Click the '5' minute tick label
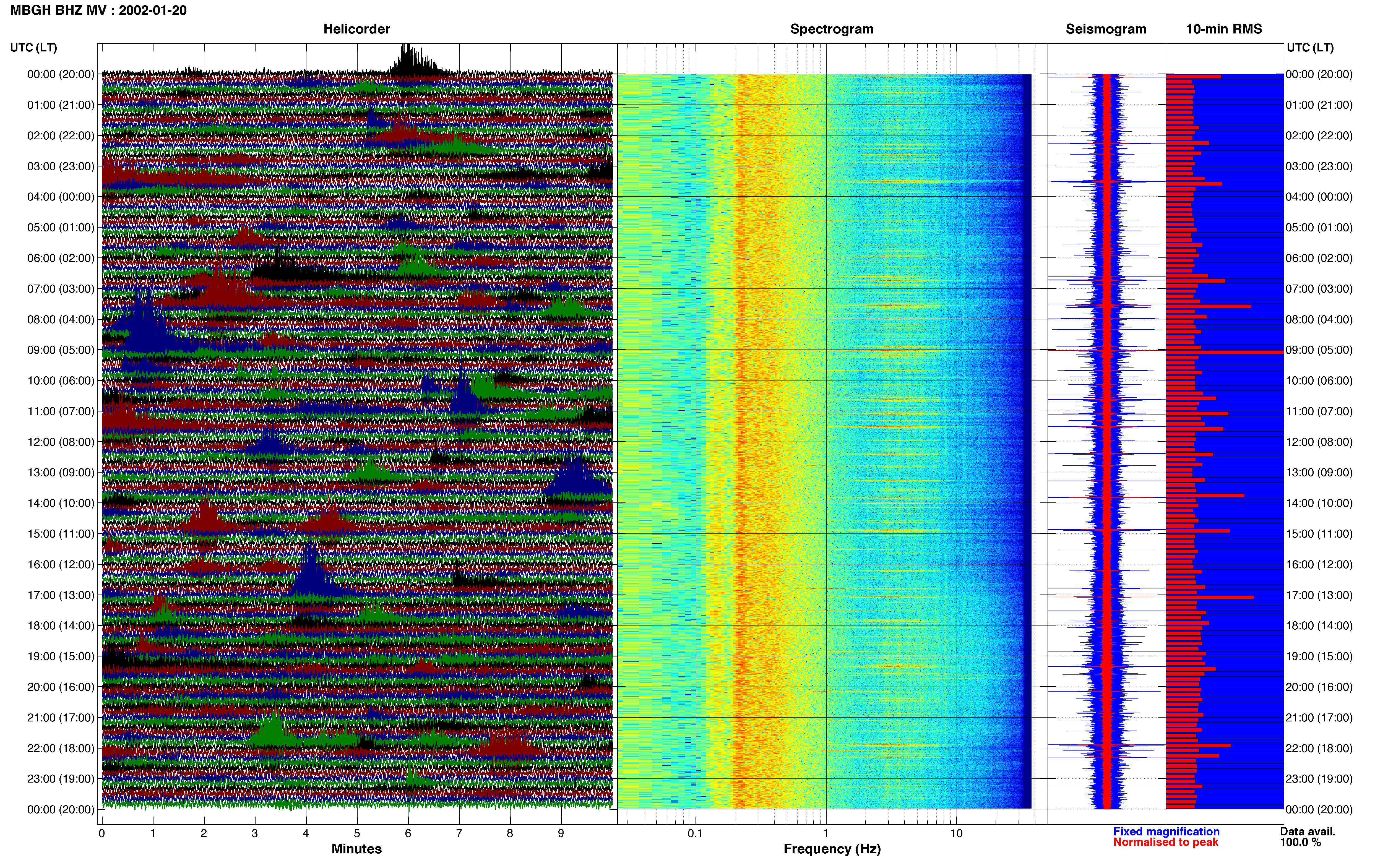1388x868 pixels. 357,833
